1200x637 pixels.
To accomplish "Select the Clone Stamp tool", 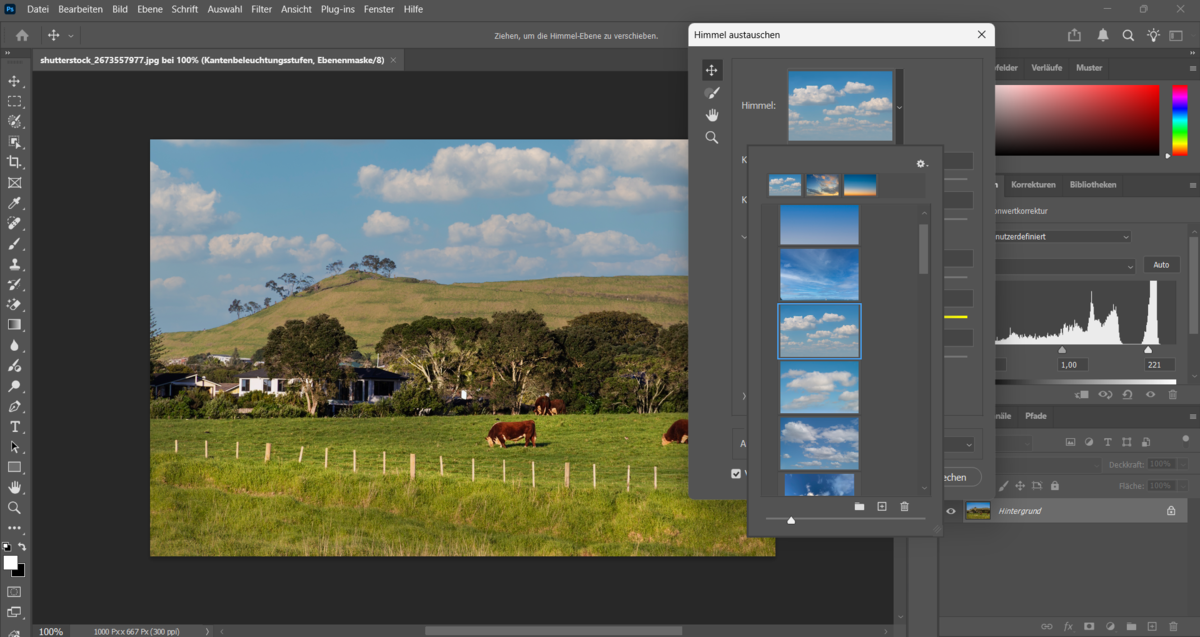I will 15,264.
